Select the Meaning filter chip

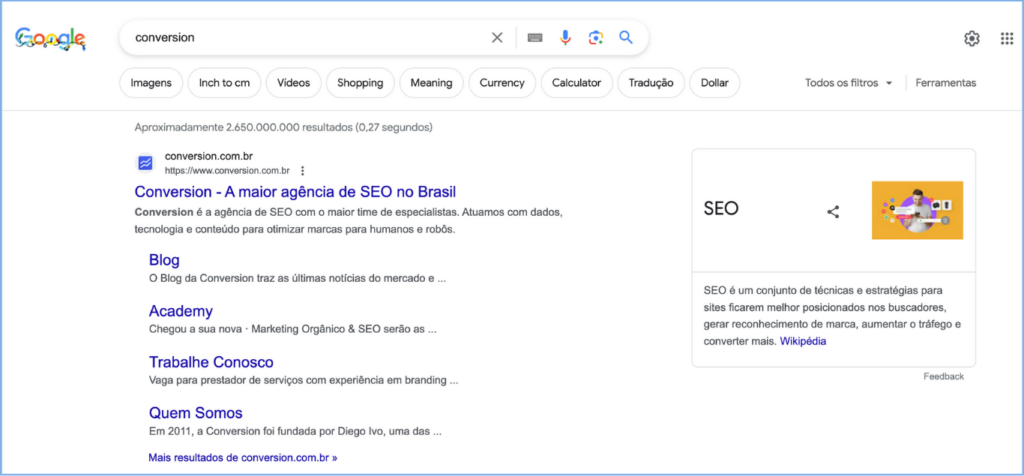[x=431, y=83]
